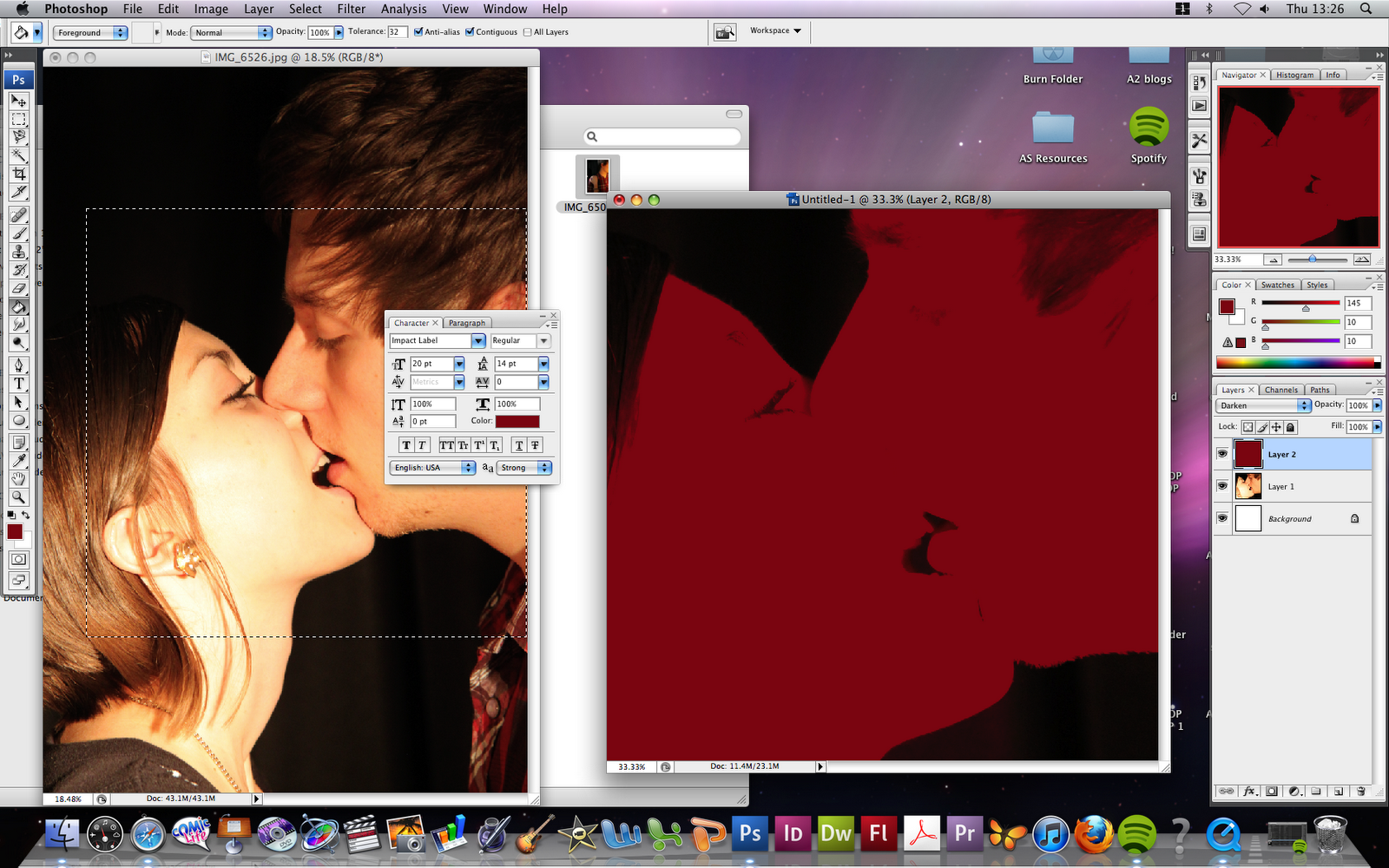Open the Strong anti-aliasing dropdown
Screen dimensions: 1389x868
point(524,468)
